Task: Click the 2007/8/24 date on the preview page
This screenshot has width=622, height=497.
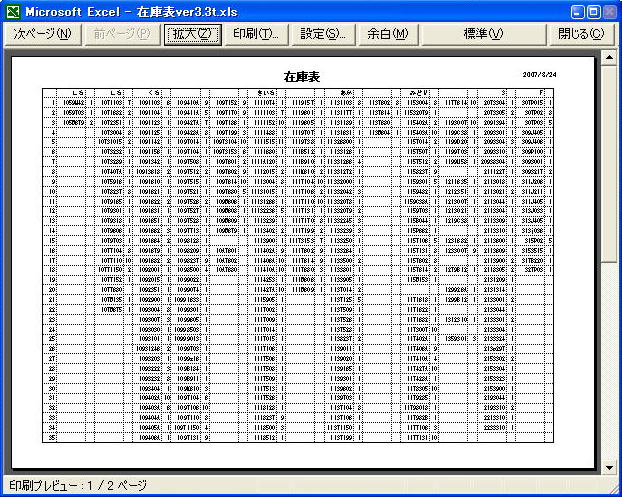Action: pos(541,74)
